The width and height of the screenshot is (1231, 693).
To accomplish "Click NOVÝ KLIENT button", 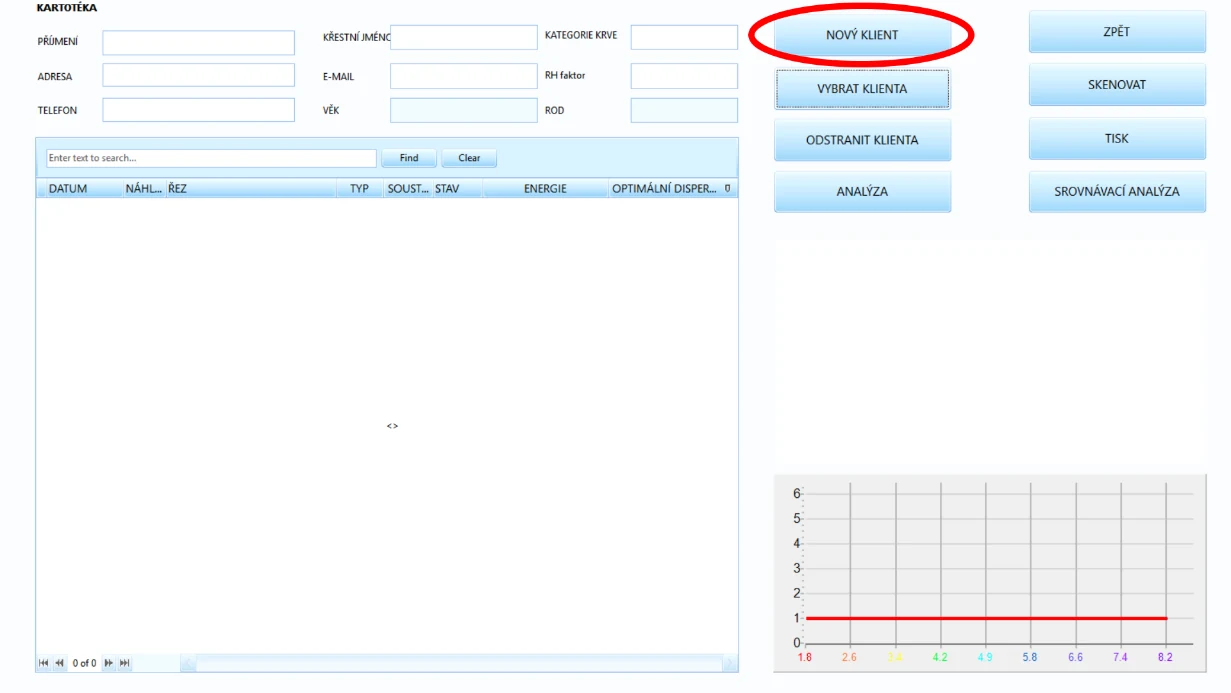I will pyautogui.click(x=862, y=35).
